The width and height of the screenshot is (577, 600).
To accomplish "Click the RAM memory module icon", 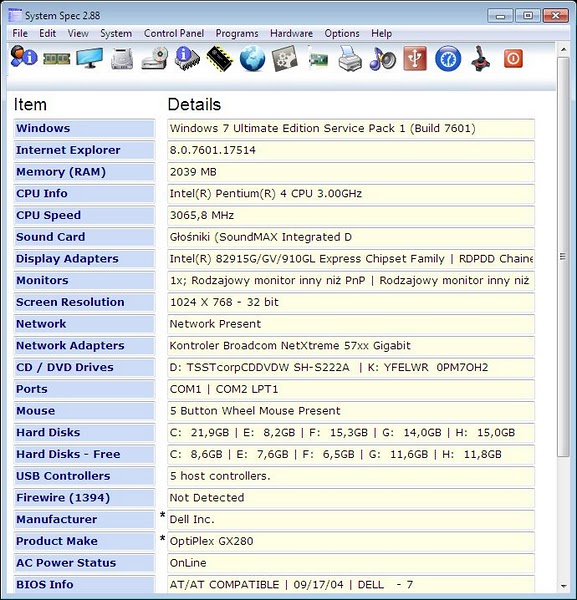I will point(57,59).
